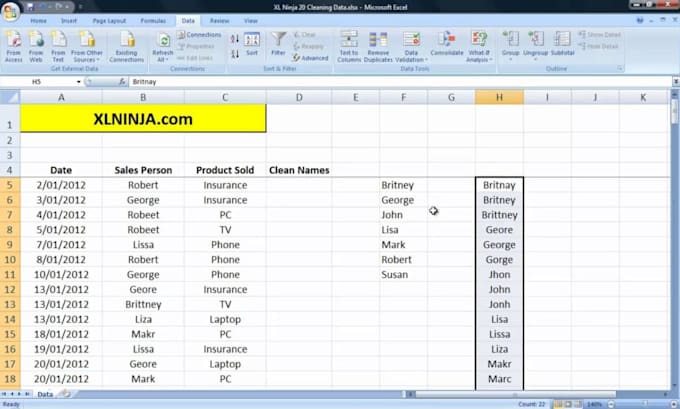680x409 pixels.
Task: Click the Office button logo
Action: tap(10, 11)
